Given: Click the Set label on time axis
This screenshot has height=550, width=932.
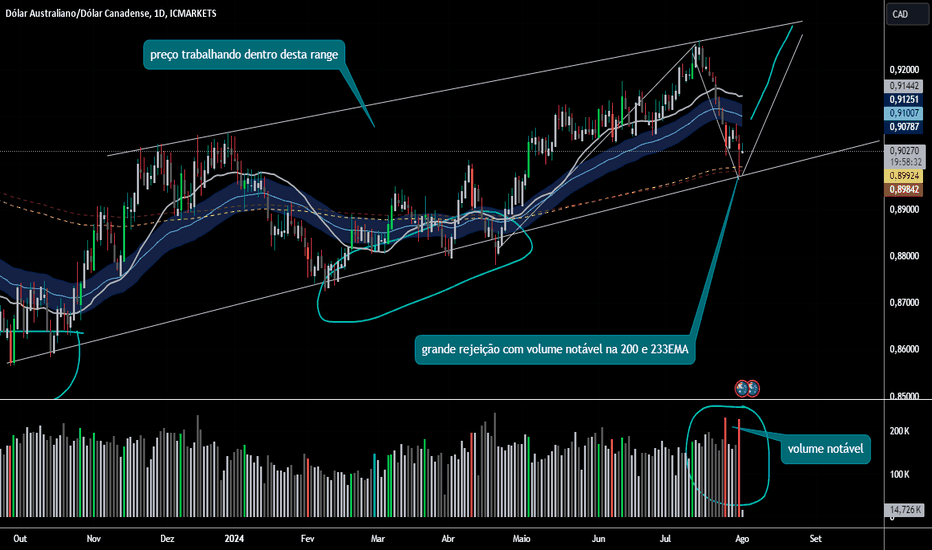Looking at the screenshot, I should pyautogui.click(x=816, y=539).
